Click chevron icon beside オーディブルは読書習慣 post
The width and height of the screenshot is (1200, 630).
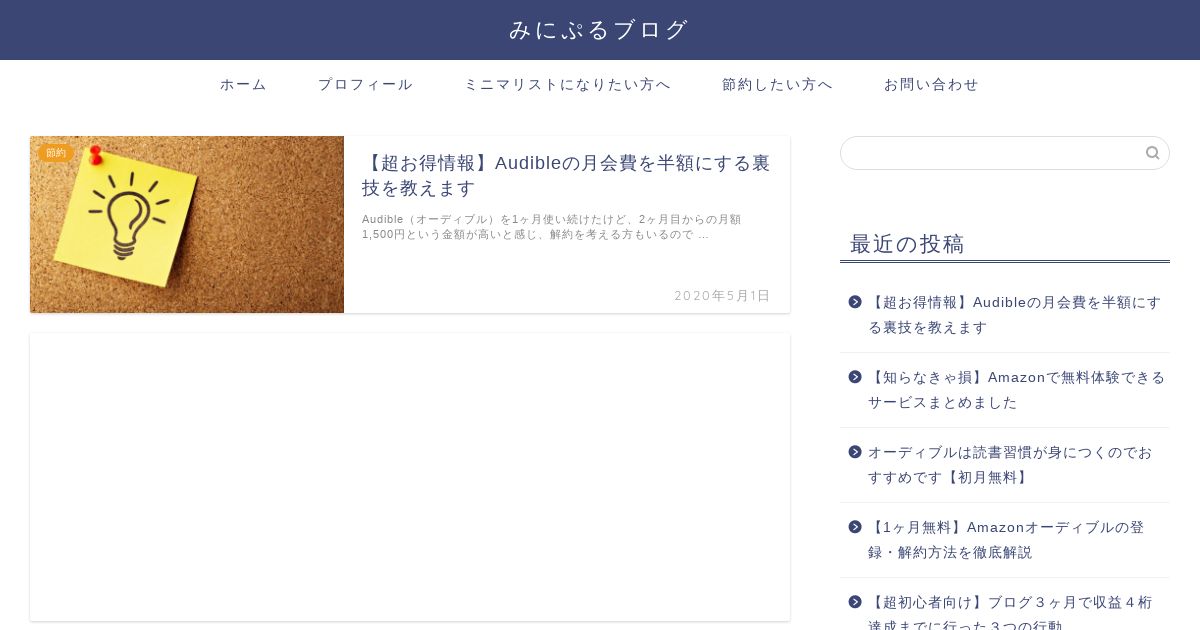point(855,452)
